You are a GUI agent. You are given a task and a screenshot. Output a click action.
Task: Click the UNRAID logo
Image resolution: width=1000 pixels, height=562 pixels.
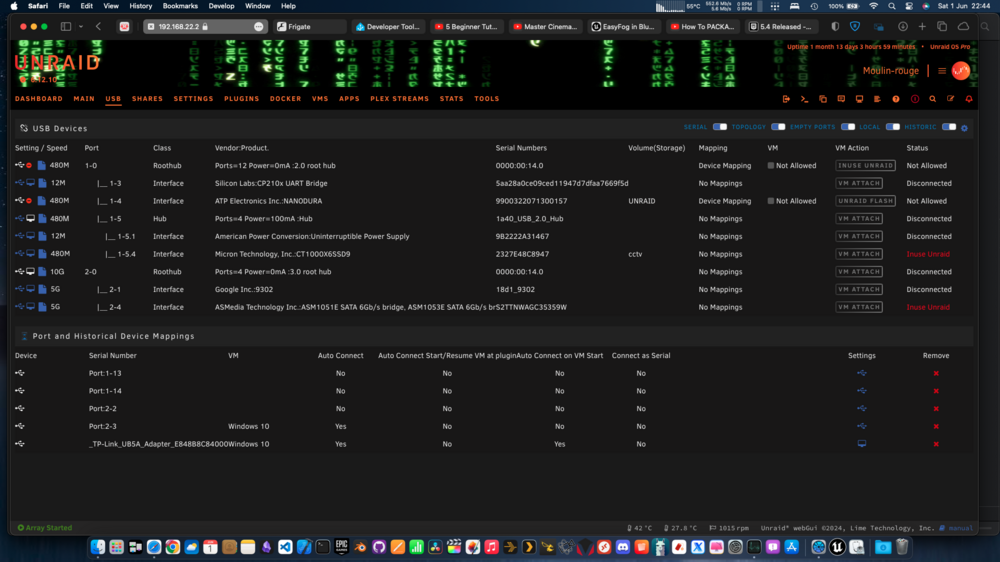click(57, 63)
